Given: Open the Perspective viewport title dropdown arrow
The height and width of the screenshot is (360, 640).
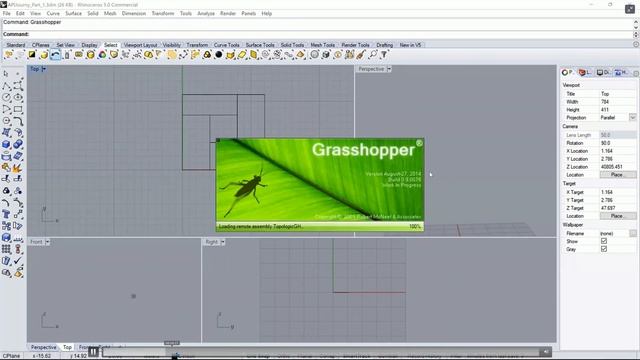Looking at the screenshot, I should (x=389, y=69).
